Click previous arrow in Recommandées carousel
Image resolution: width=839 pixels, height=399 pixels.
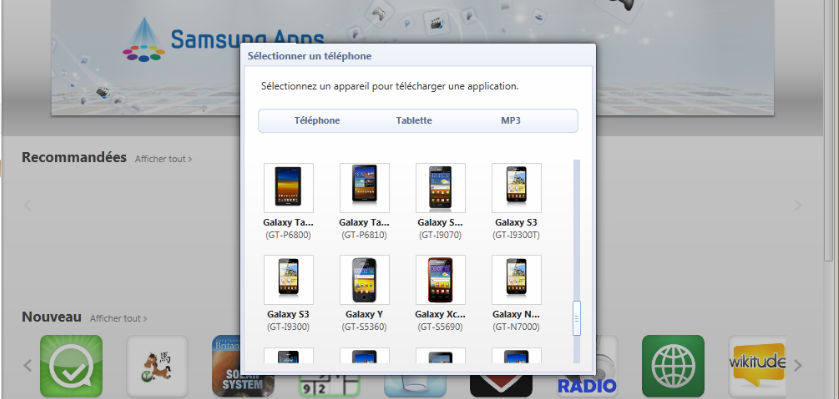pyautogui.click(x=28, y=205)
